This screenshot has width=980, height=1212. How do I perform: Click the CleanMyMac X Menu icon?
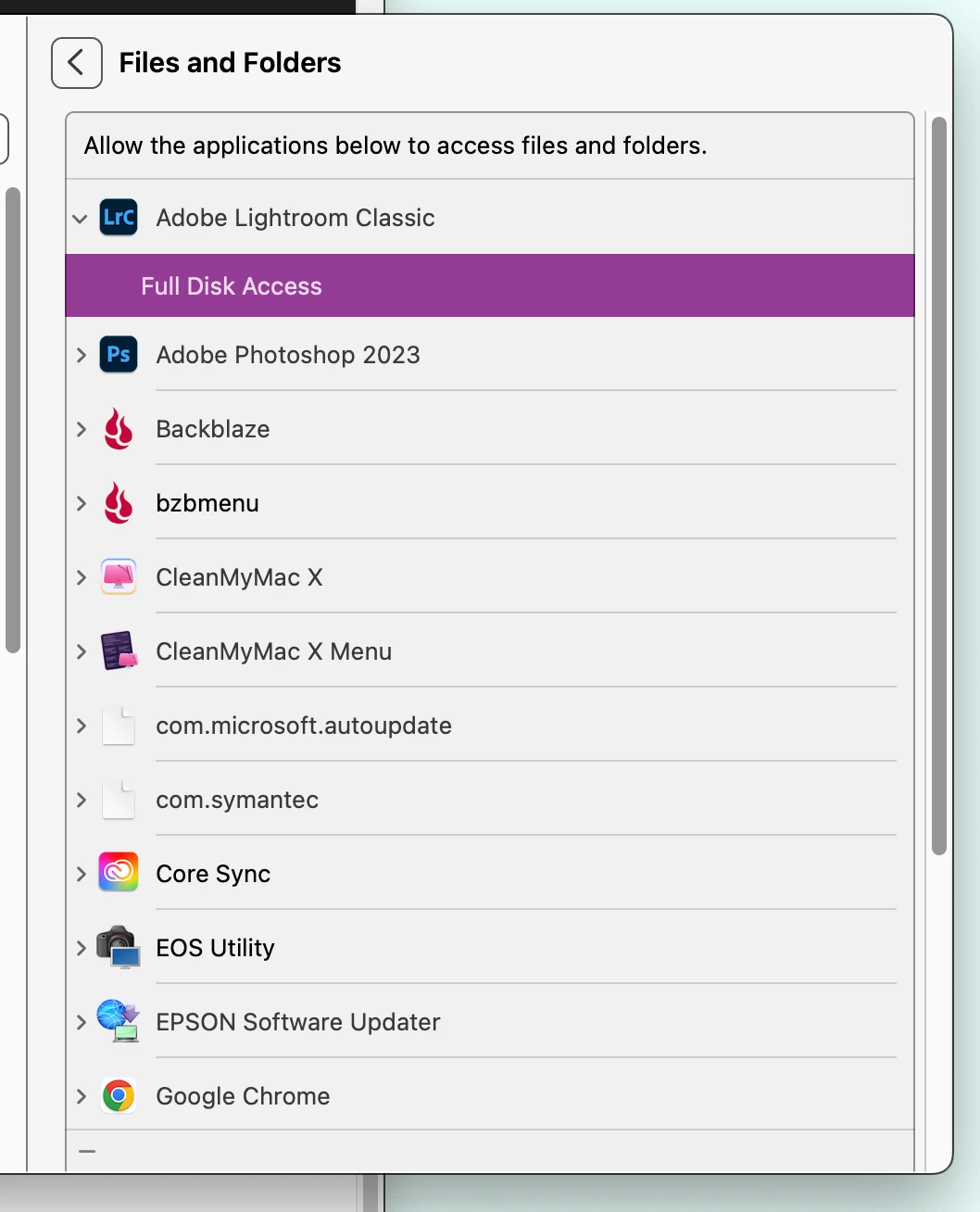(119, 651)
